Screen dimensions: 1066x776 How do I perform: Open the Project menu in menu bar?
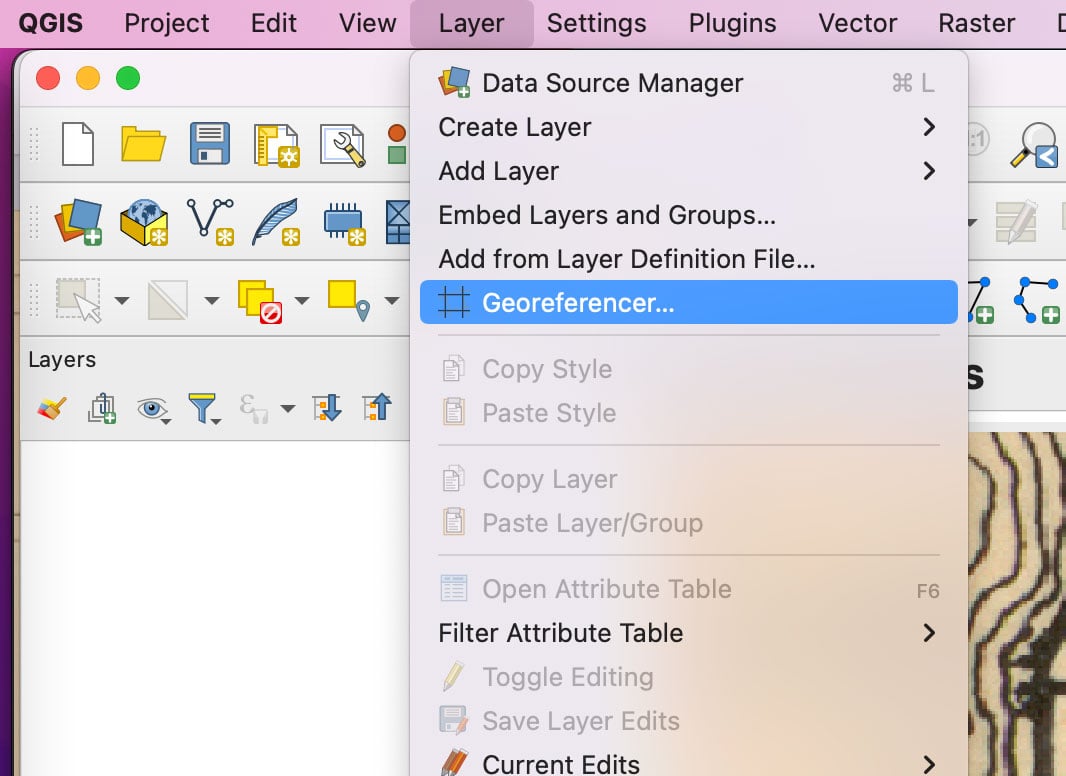pyautogui.click(x=167, y=23)
